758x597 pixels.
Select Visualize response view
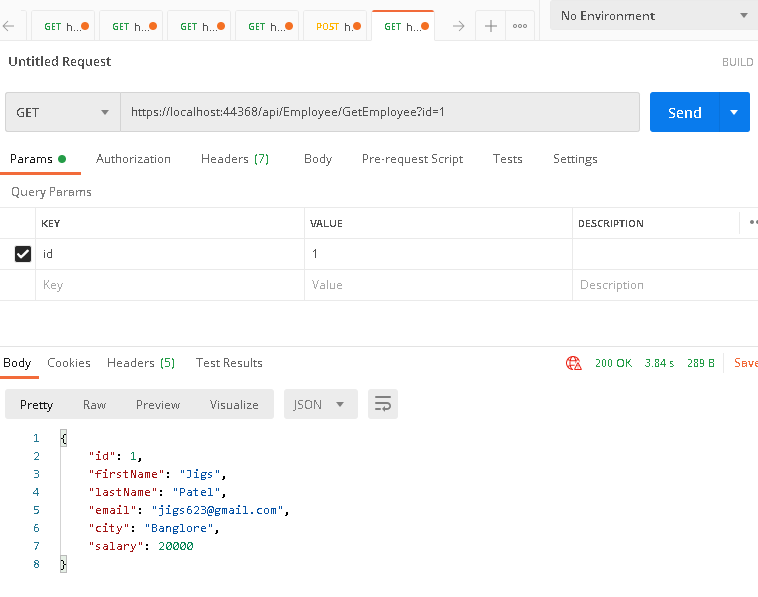234,405
